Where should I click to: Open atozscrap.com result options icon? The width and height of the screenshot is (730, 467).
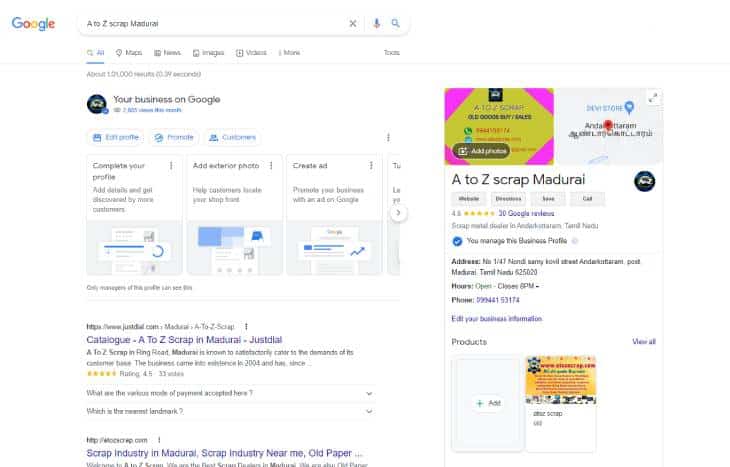[159, 440]
